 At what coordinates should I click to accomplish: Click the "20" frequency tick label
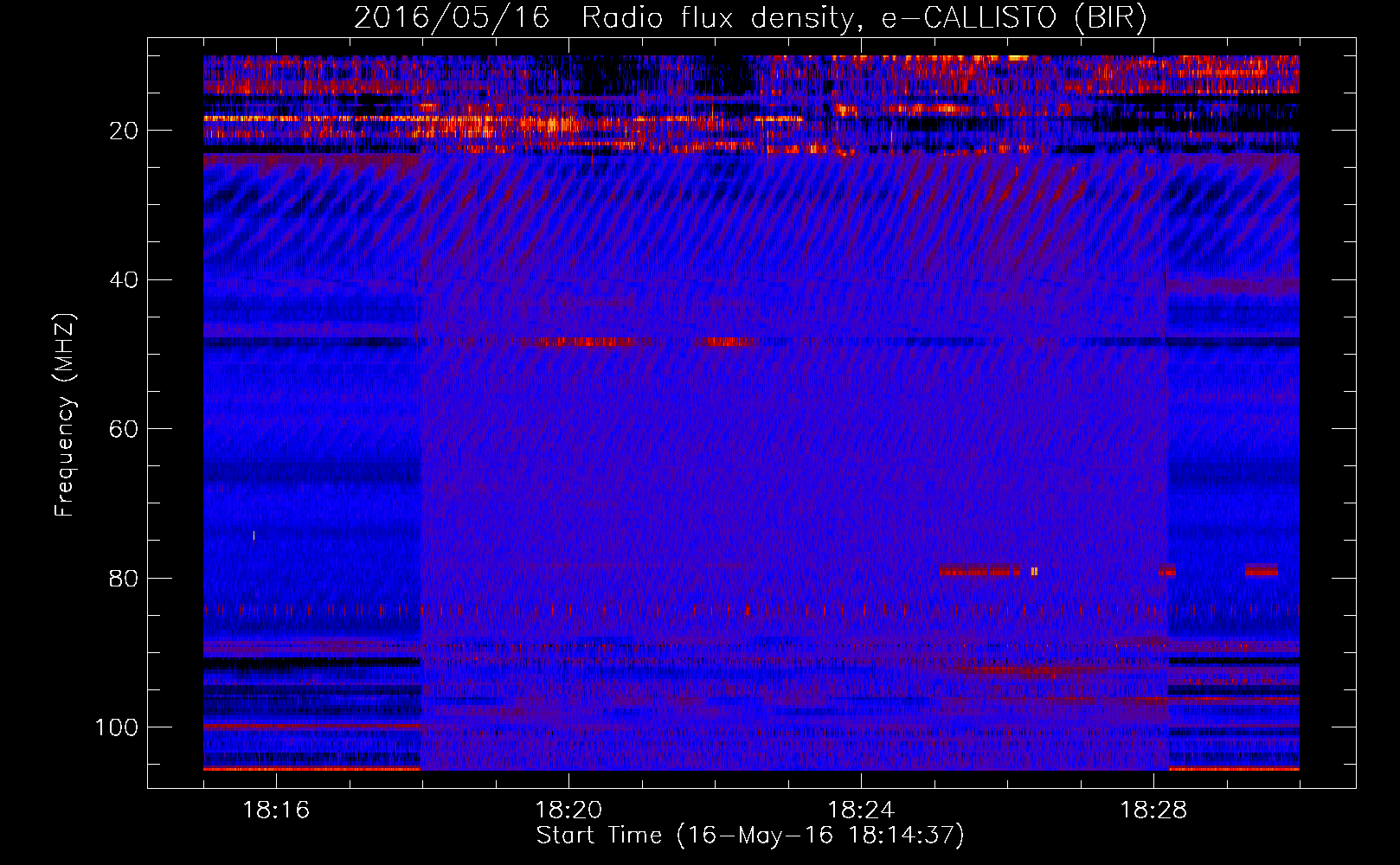coord(124,131)
